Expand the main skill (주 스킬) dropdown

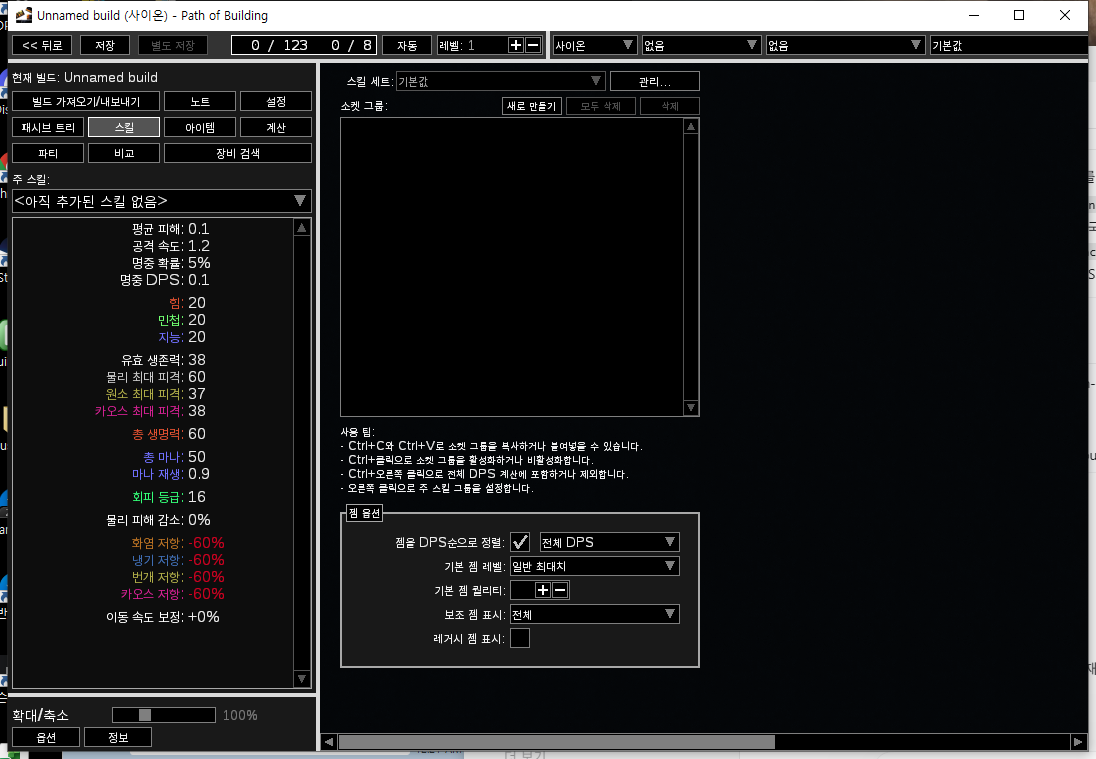tap(161, 201)
